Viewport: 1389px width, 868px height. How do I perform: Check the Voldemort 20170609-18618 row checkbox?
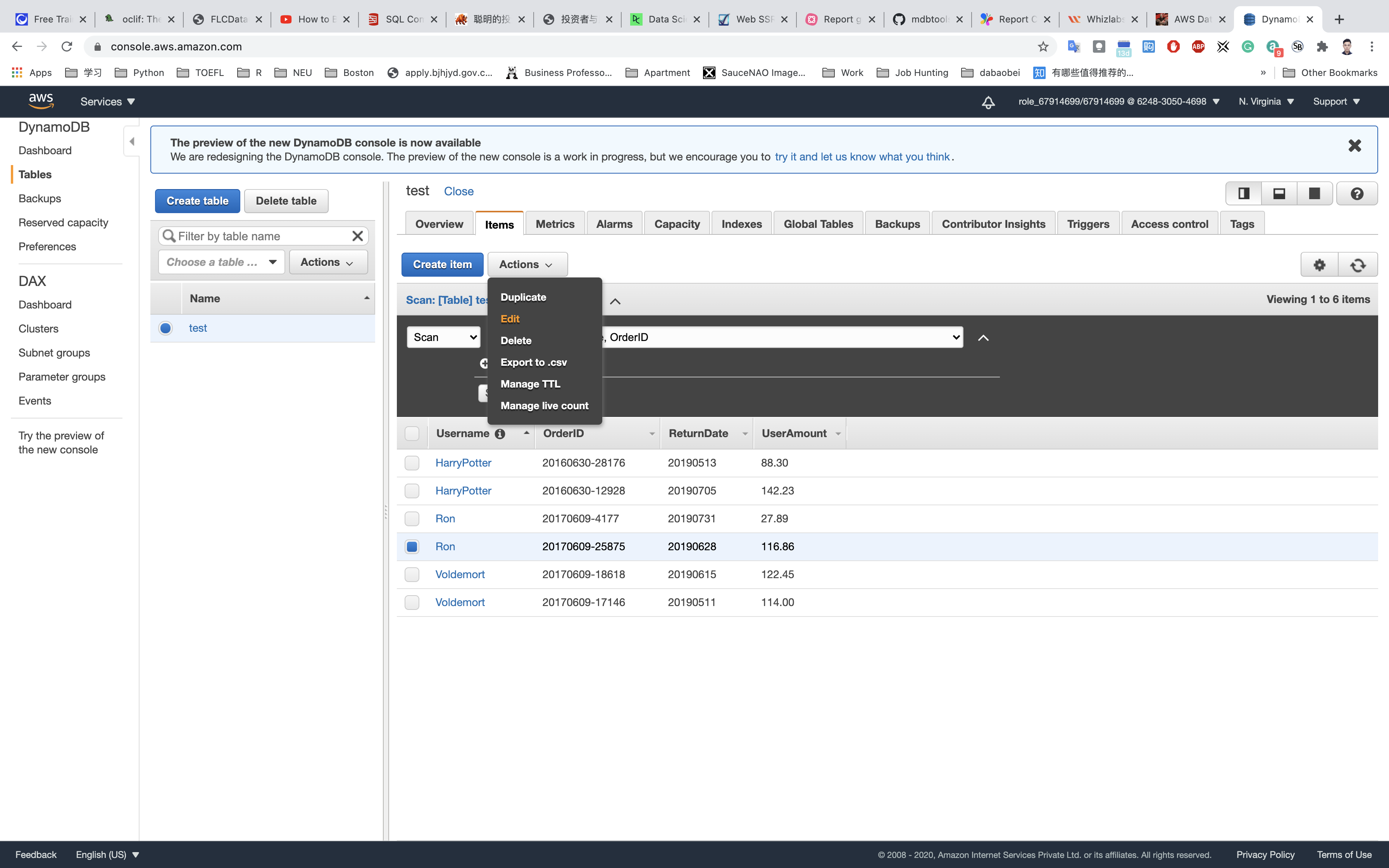coord(412,575)
